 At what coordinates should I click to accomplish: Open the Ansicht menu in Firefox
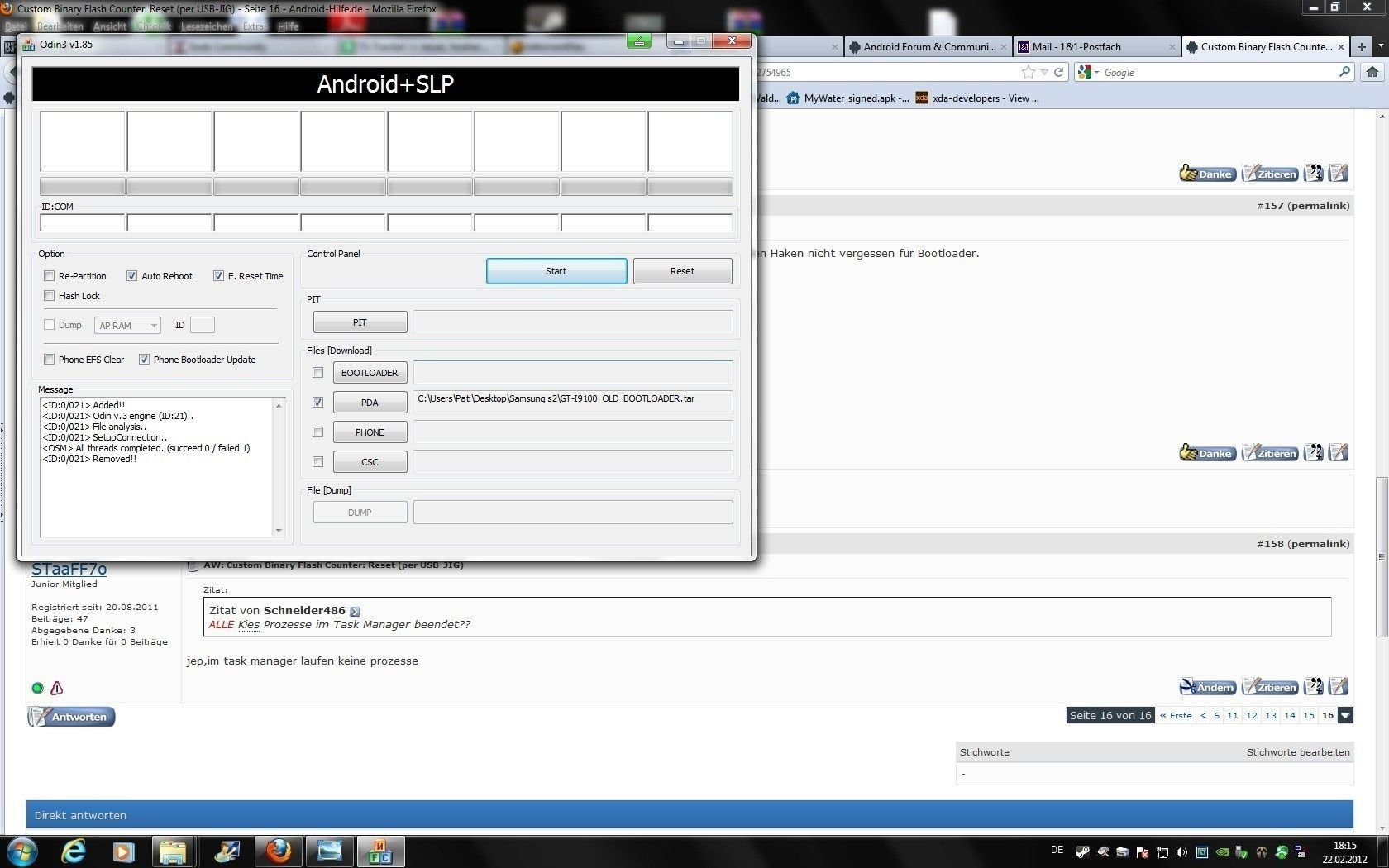click(x=109, y=26)
